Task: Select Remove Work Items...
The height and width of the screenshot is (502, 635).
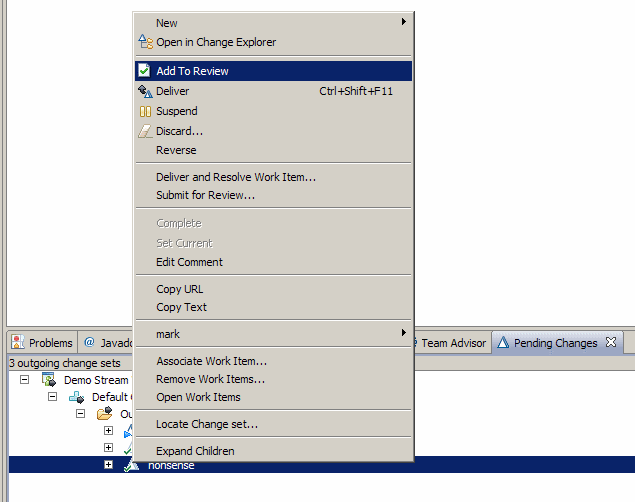Action: (273, 379)
